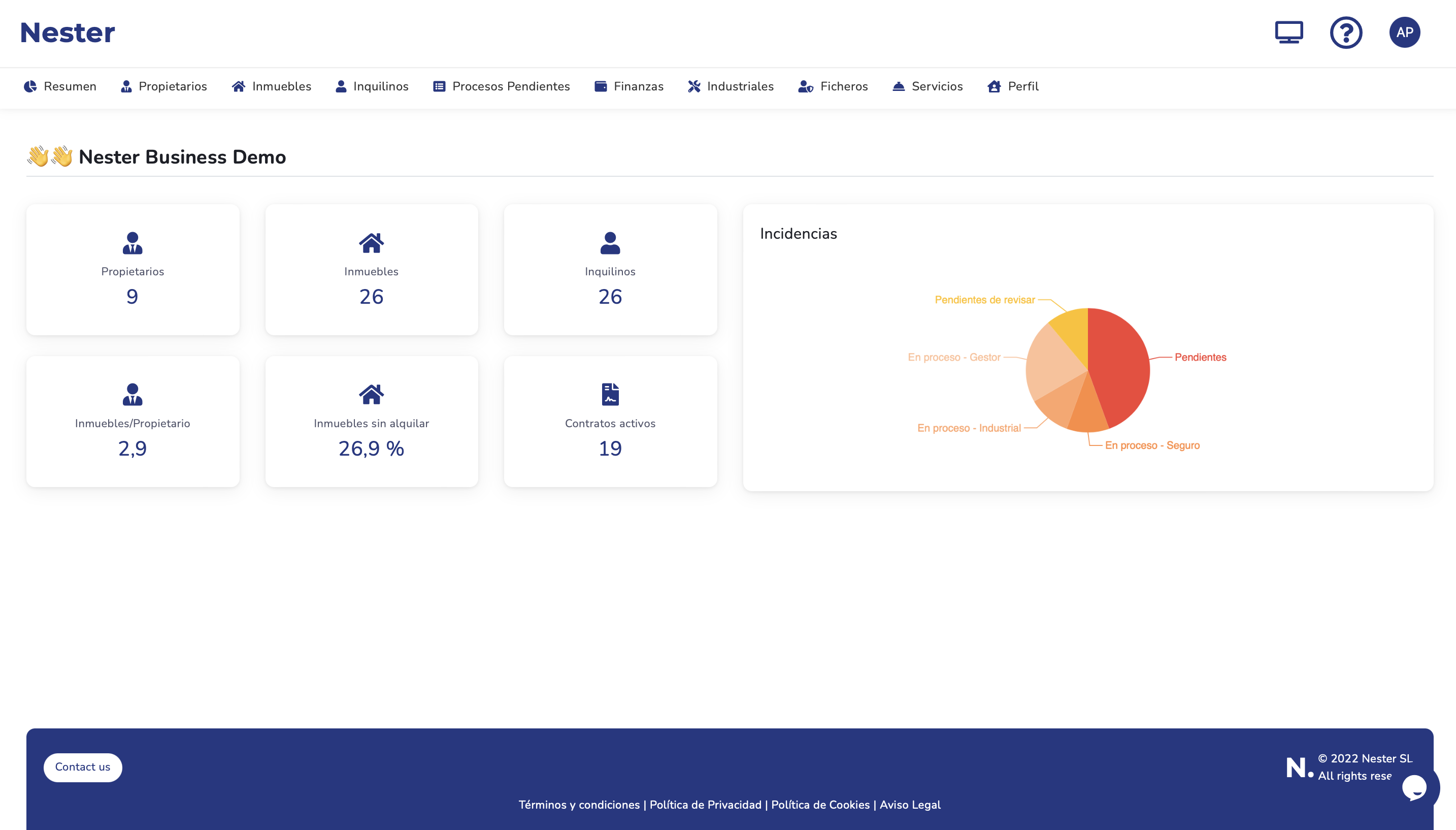Click the monitor display icon in header
This screenshot has height=830, width=1456.
pyautogui.click(x=1288, y=33)
